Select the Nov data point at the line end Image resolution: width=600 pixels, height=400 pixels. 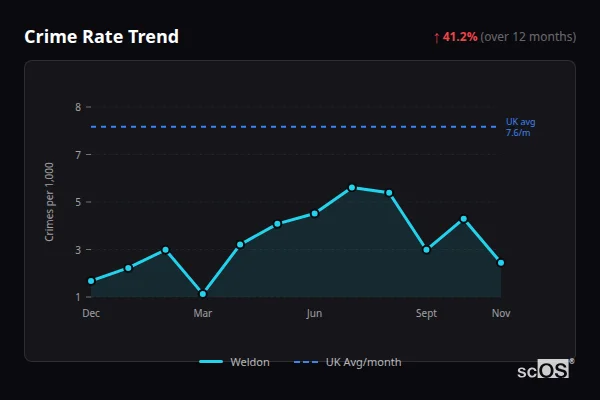click(501, 263)
